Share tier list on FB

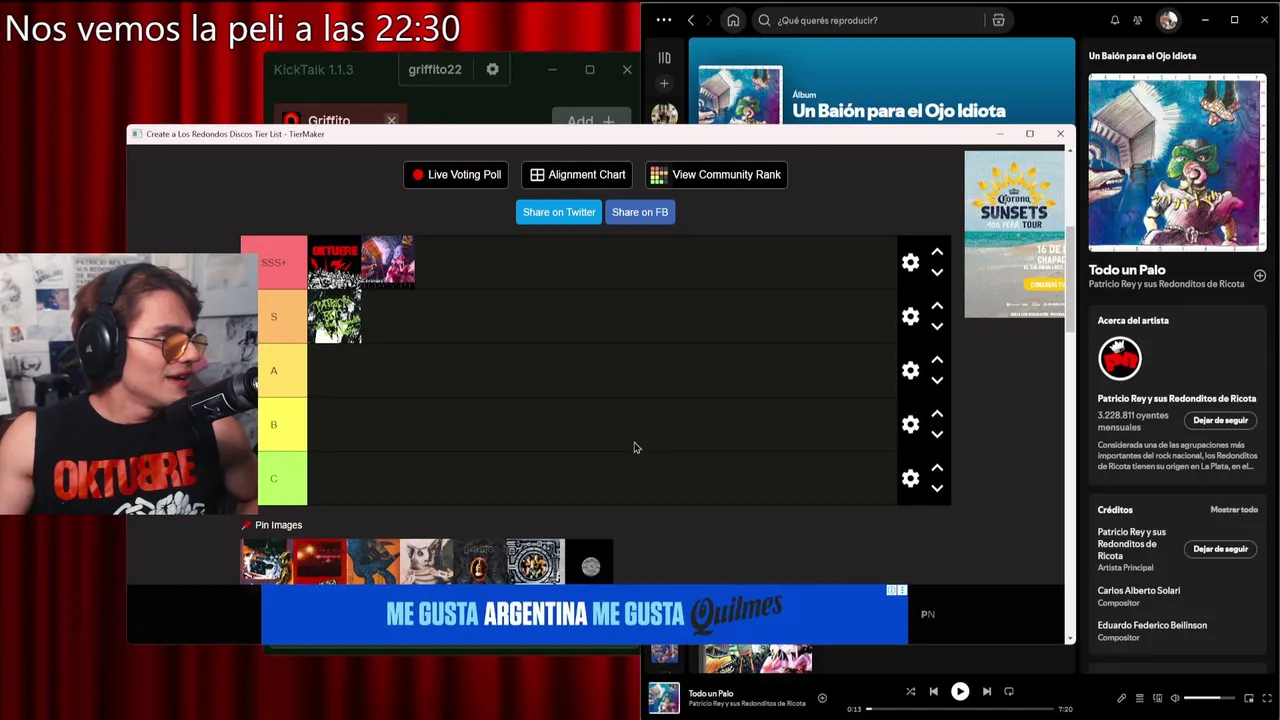[640, 212]
